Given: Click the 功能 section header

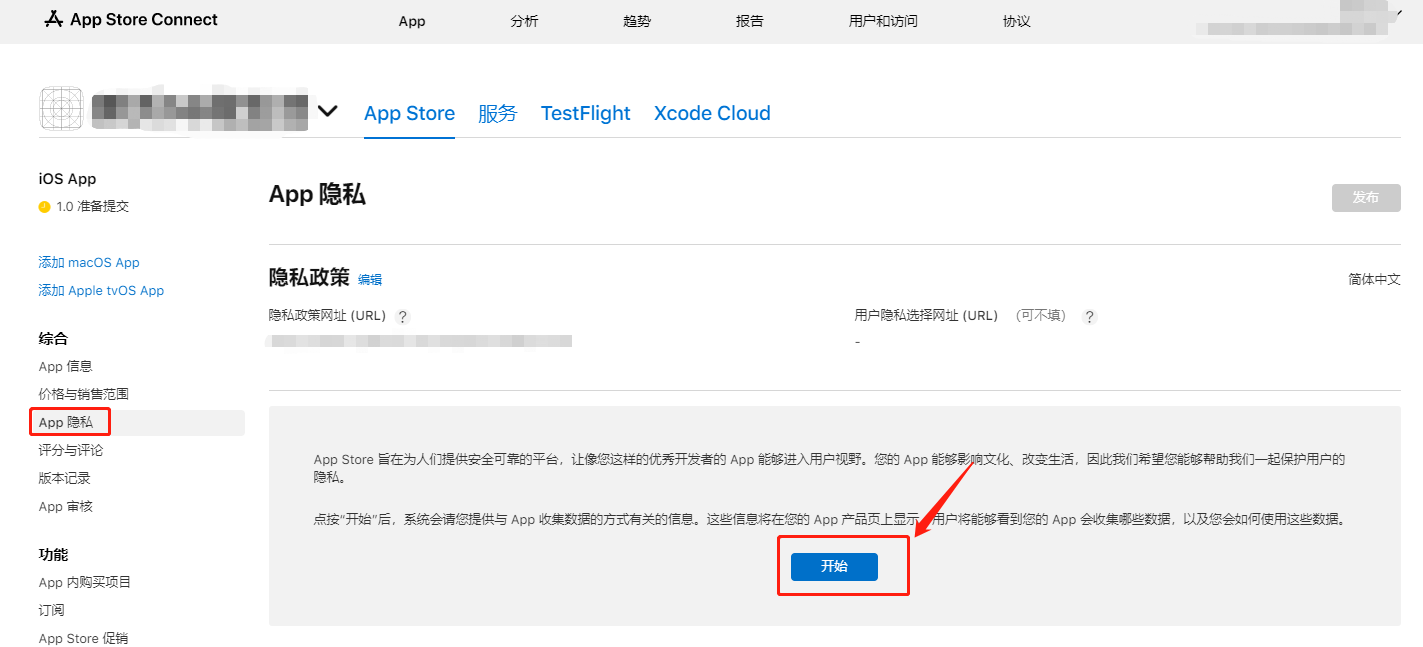Looking at the screenshot, I should [x=54, y=554].
